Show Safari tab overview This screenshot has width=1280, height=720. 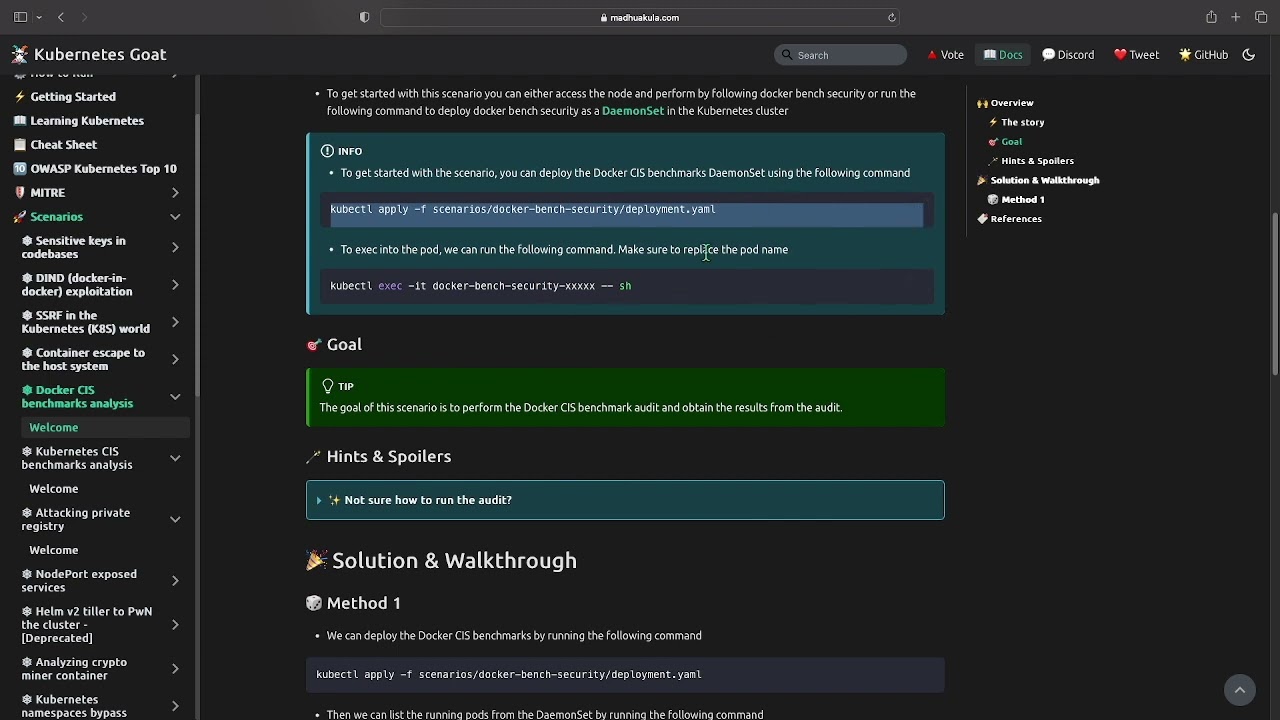coord(1261,17)
